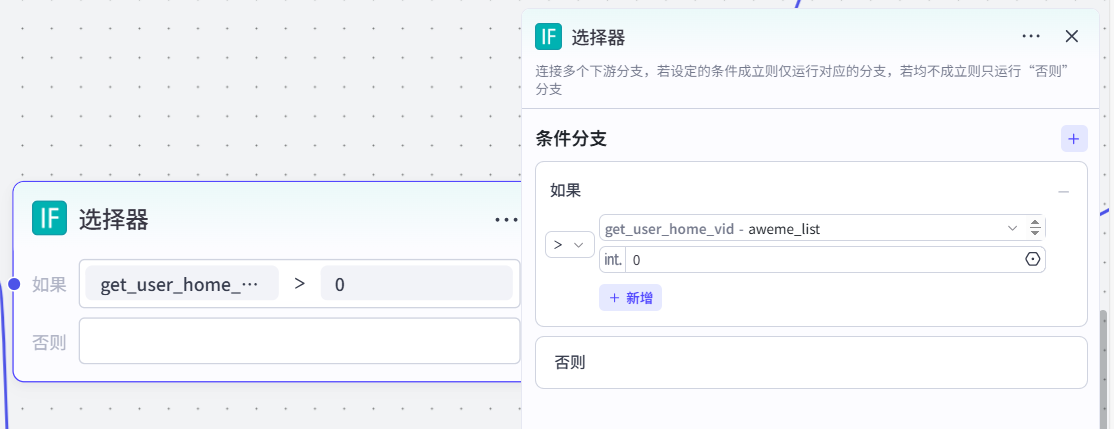Open the get_user_home_vid - aweme_list variable selector
The image size is (1114, 429).
(x=800, y=229)
